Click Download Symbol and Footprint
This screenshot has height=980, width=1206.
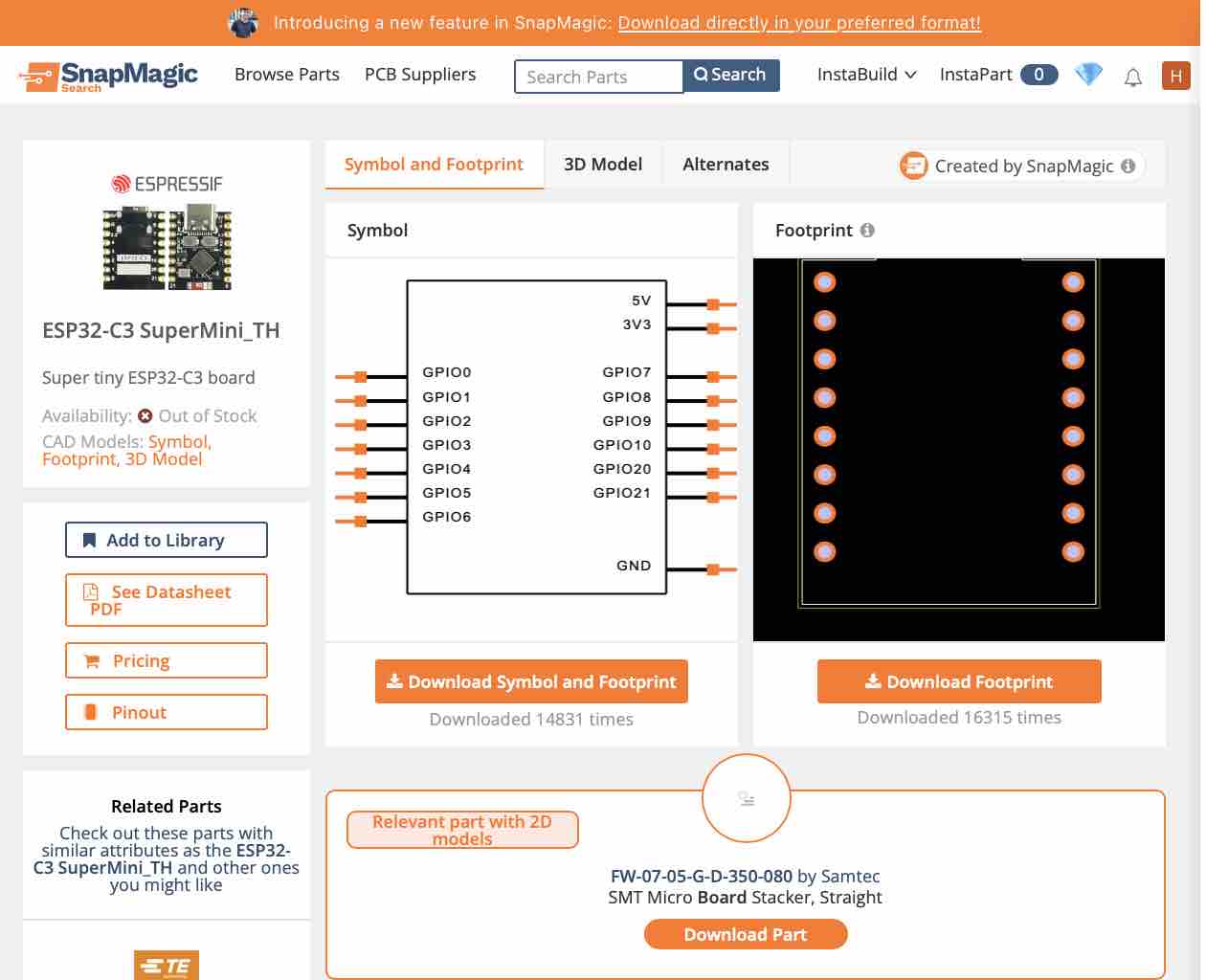pyautogui.click(x=531, y=681)
